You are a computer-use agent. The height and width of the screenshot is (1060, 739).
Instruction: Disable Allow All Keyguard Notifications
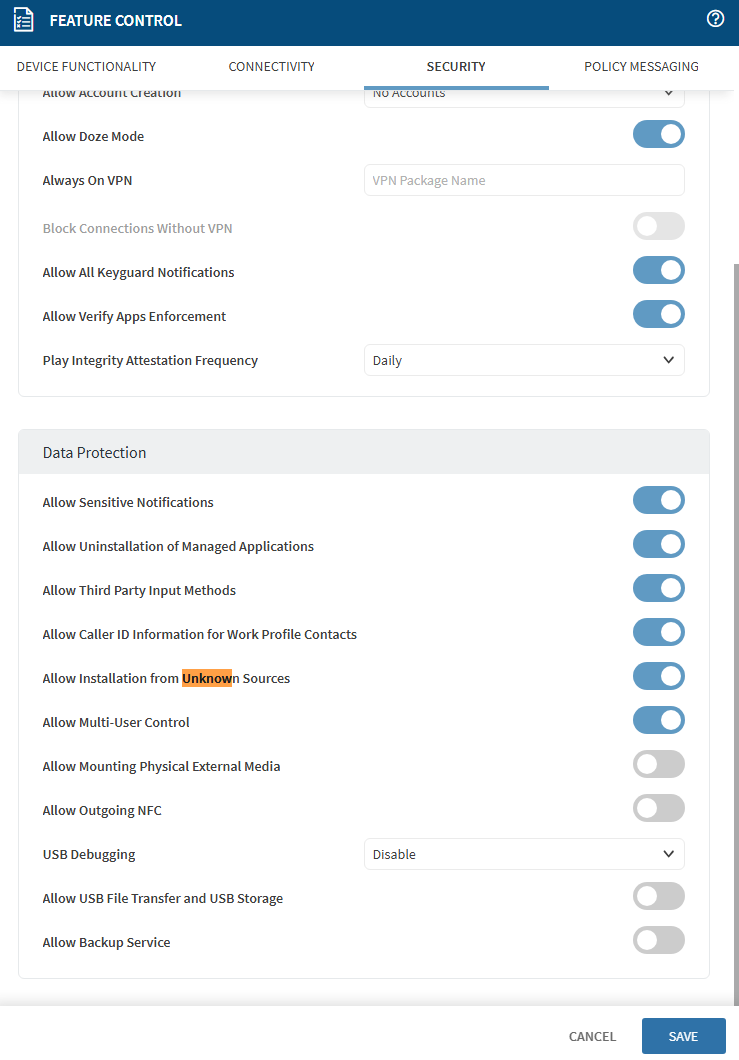tap(658, 270)
